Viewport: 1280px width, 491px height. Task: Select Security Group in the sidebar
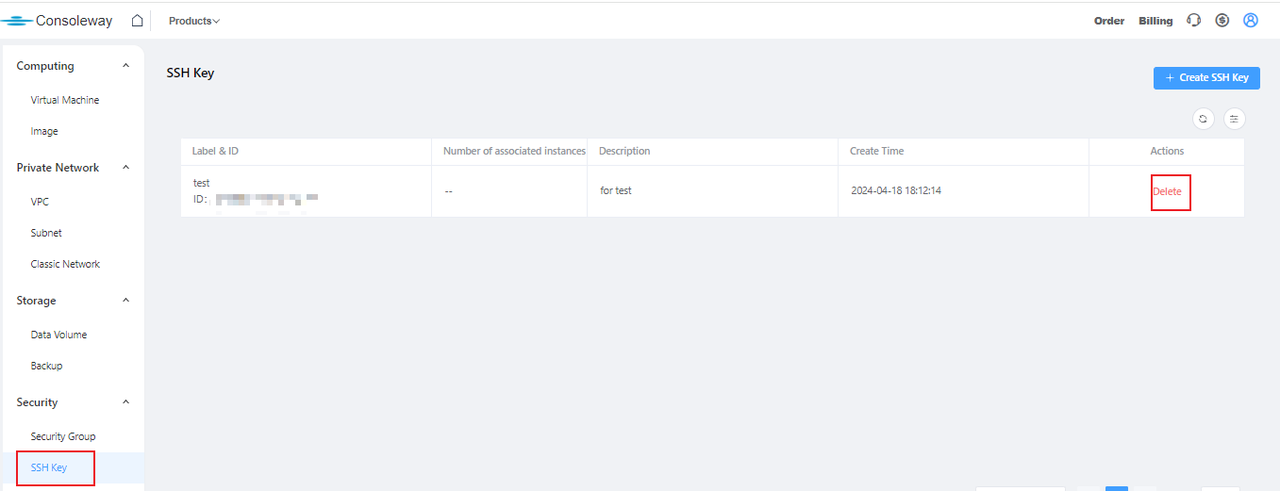[63, 437]
